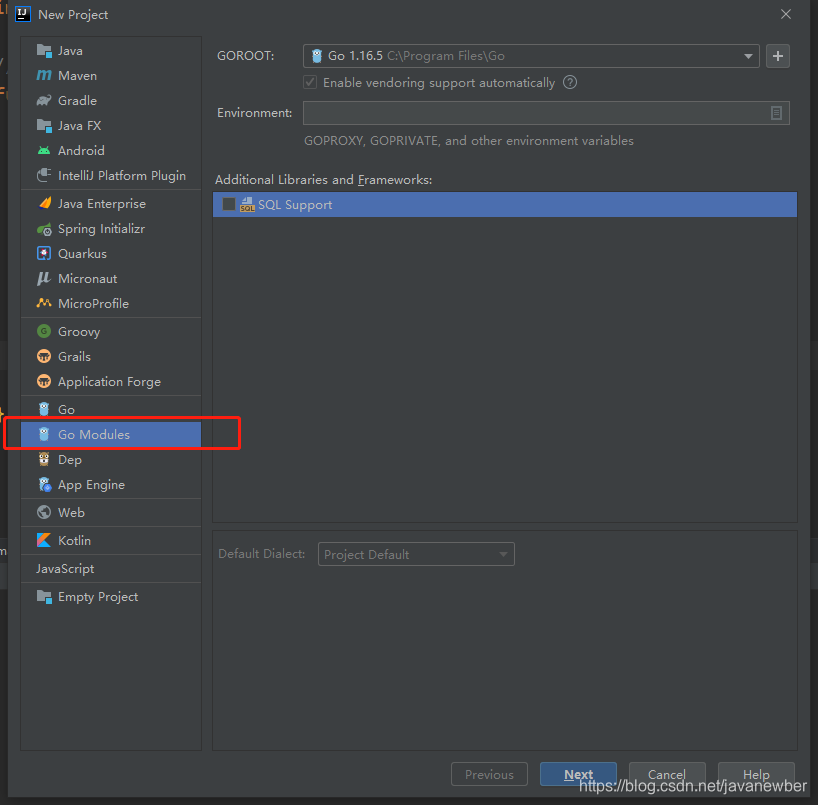Click the Java Enterprise icon
818x805 pixels.
point(45,203)
